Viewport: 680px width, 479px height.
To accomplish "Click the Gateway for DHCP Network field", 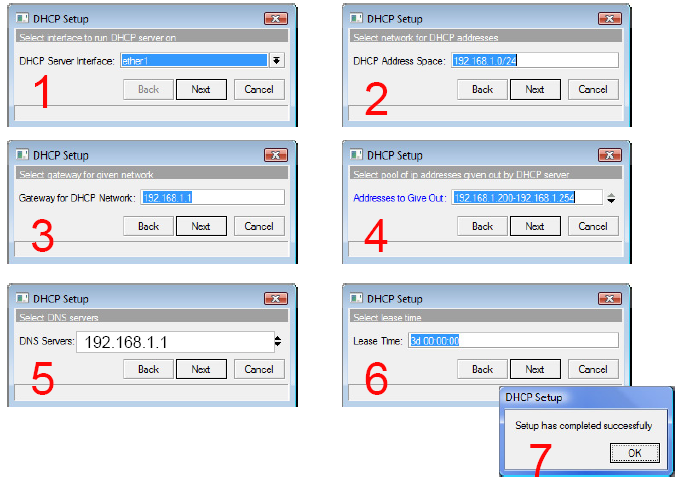I will click(212, 197).
